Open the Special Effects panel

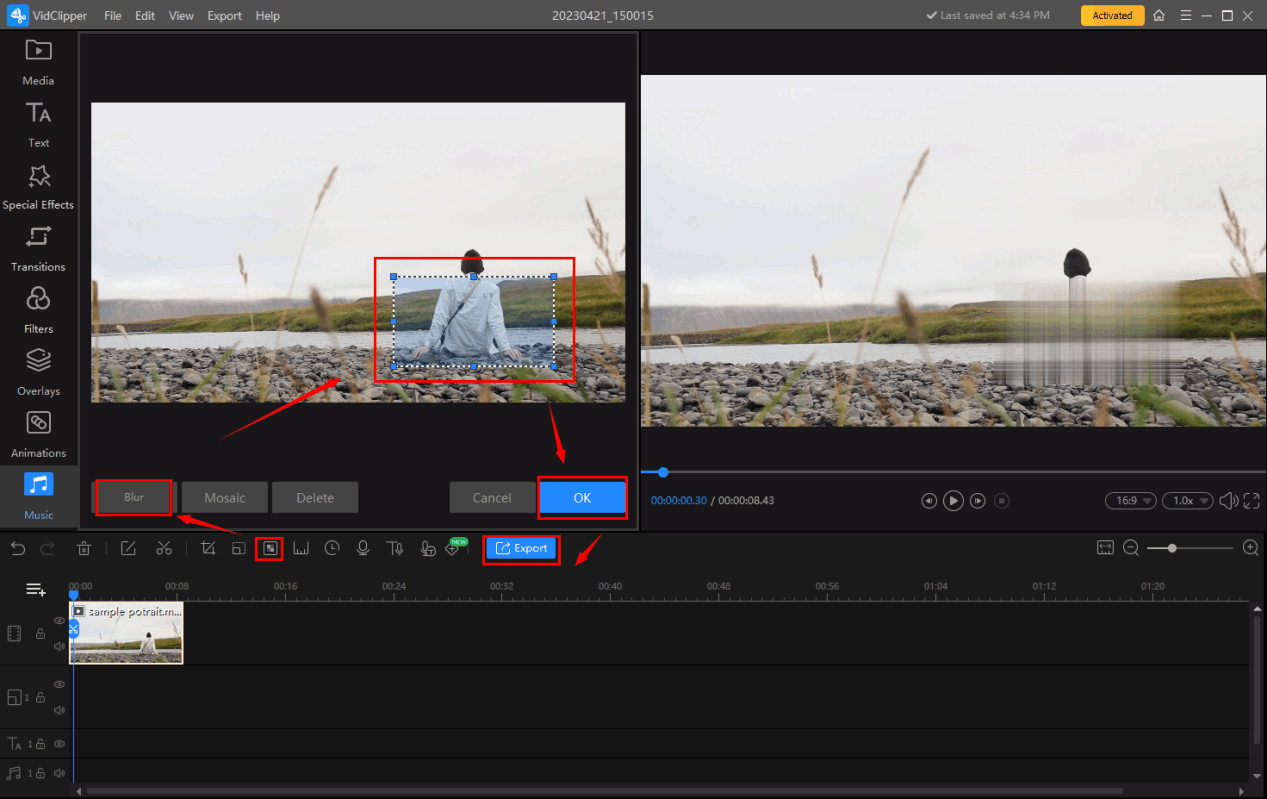(x=38, y=187)
